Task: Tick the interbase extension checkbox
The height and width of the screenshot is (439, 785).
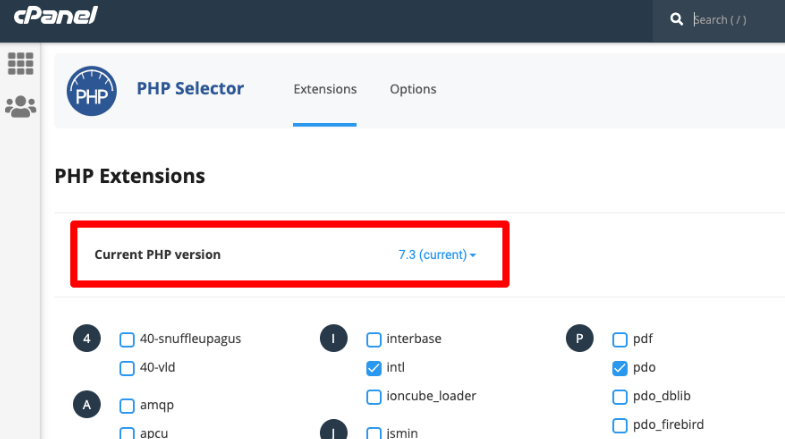Action: 373,339
